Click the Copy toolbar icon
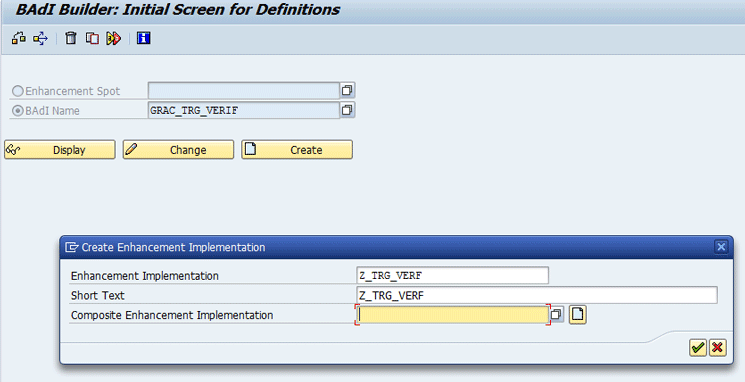 (92, 38)
